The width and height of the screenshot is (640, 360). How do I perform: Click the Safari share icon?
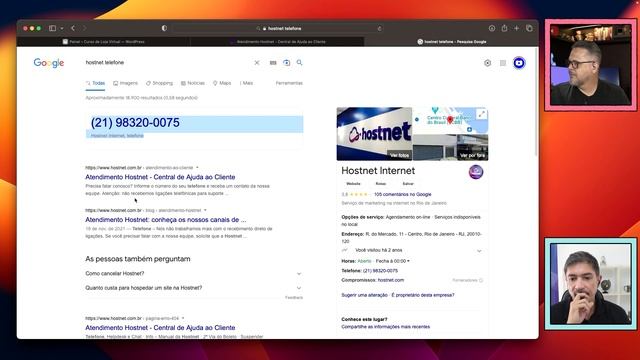click(504, 28)
